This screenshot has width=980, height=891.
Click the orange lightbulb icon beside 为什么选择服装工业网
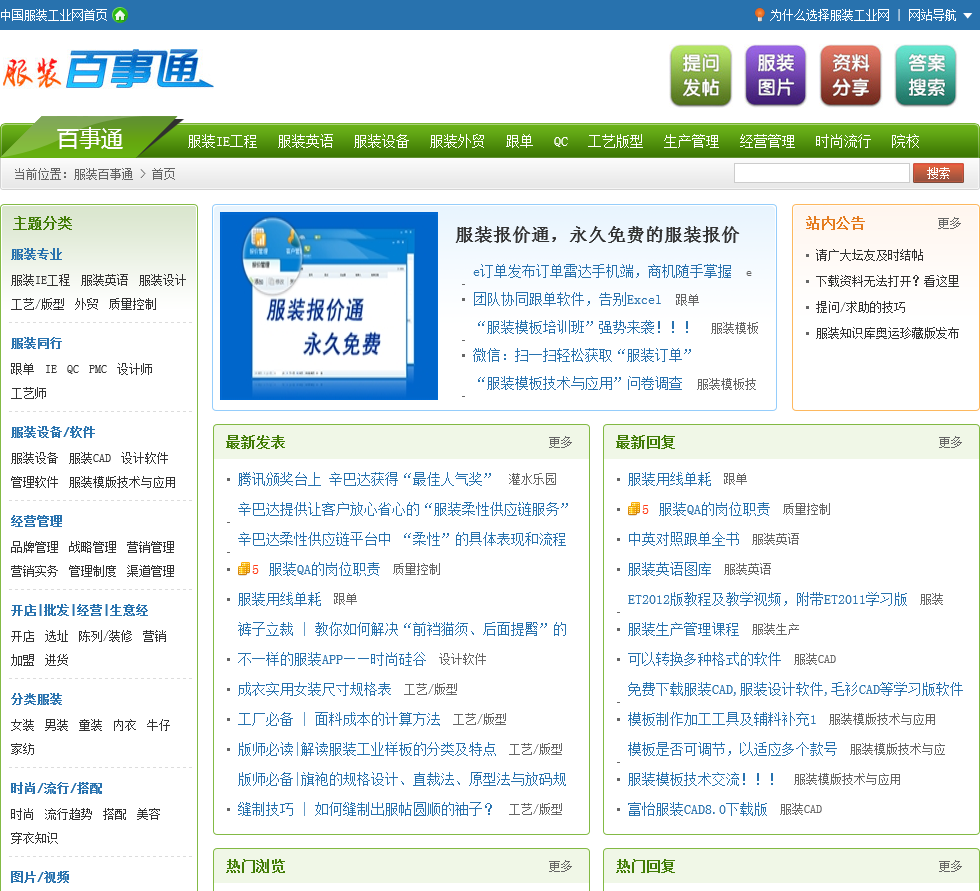[759, 14]
